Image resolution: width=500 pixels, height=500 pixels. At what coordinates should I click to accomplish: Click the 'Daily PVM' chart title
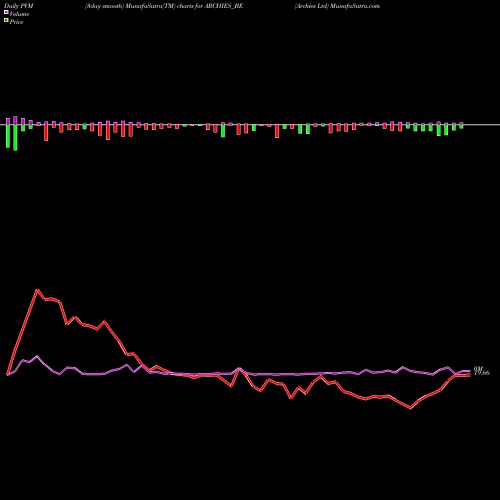[19, 6]
